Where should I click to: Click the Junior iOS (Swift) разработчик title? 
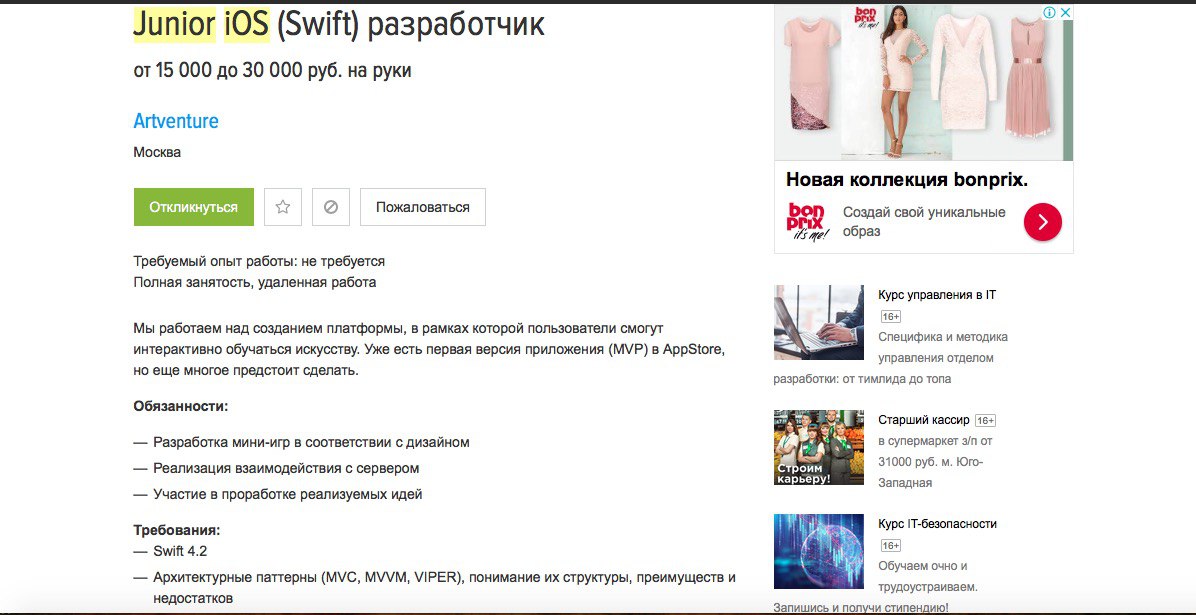(x=339, y=24)
